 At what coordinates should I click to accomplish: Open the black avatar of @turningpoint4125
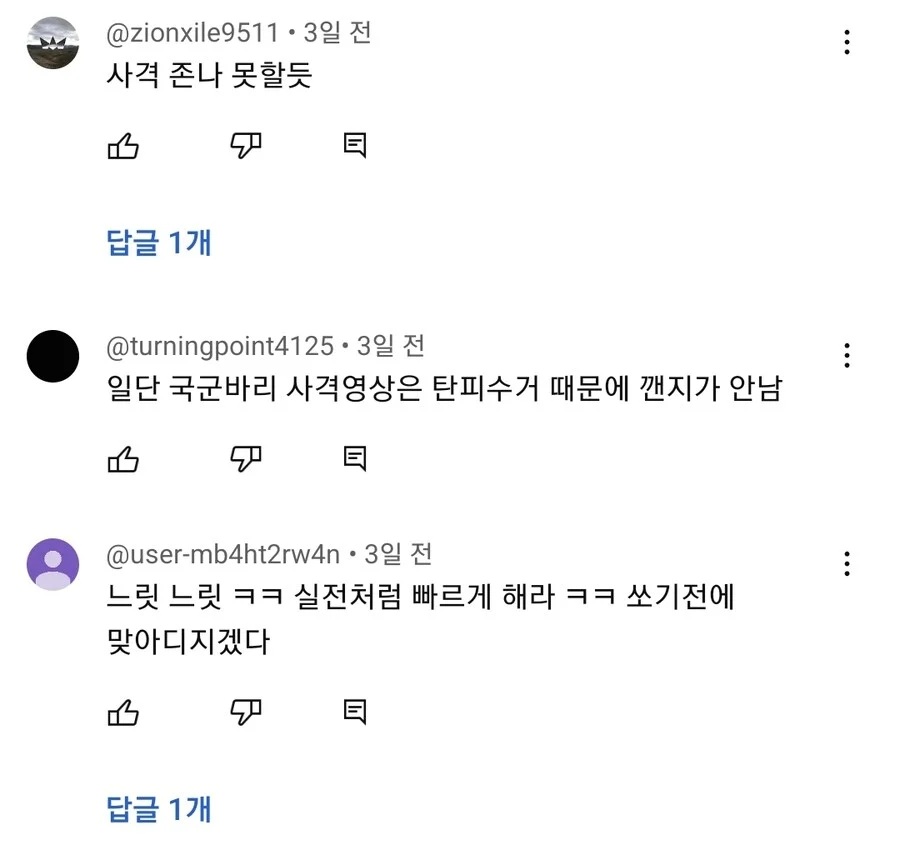[52, 356]
